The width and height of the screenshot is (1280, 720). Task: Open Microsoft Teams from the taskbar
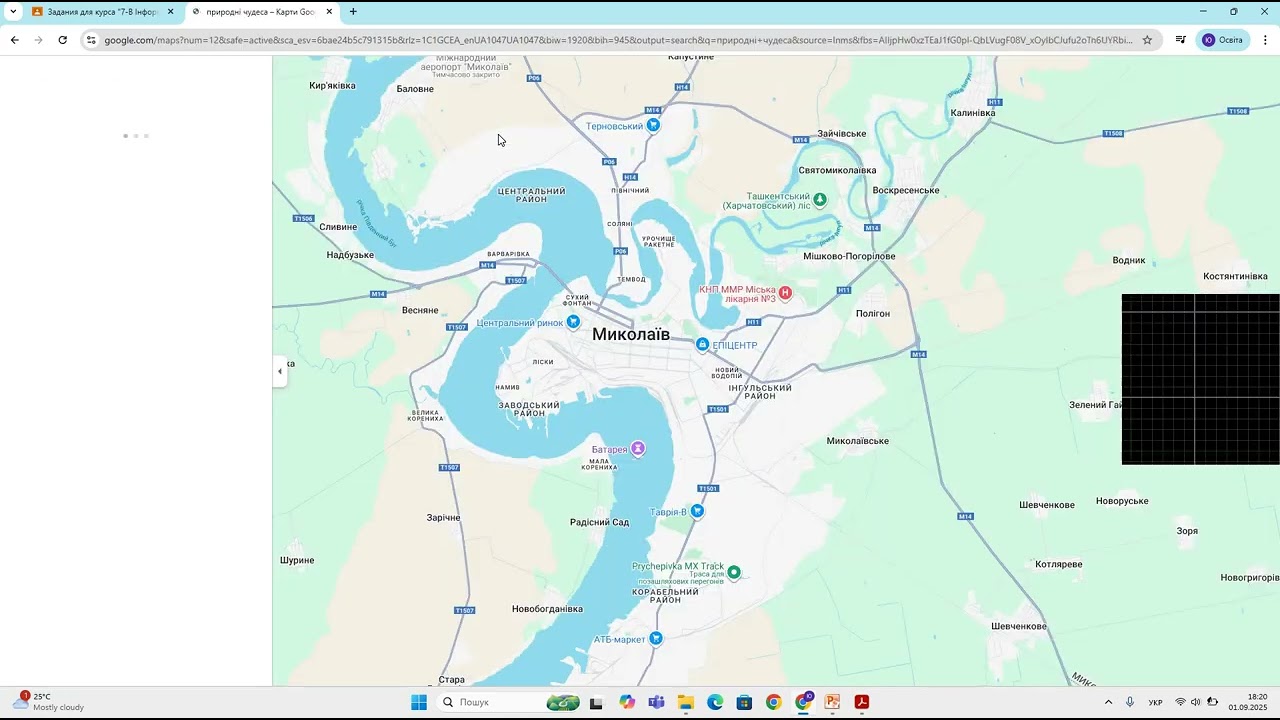click(x=656, y=702)
